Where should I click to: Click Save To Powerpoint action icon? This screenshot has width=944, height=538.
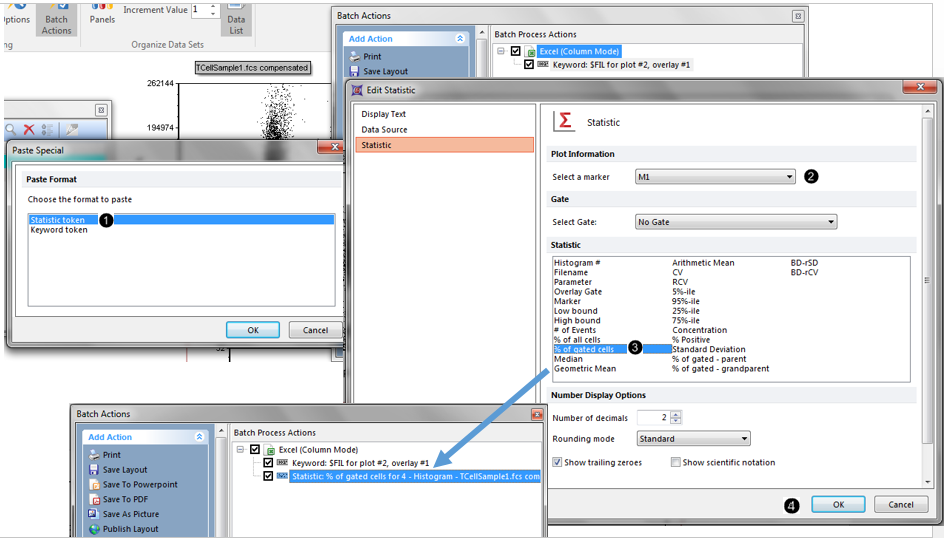(96, 484)
